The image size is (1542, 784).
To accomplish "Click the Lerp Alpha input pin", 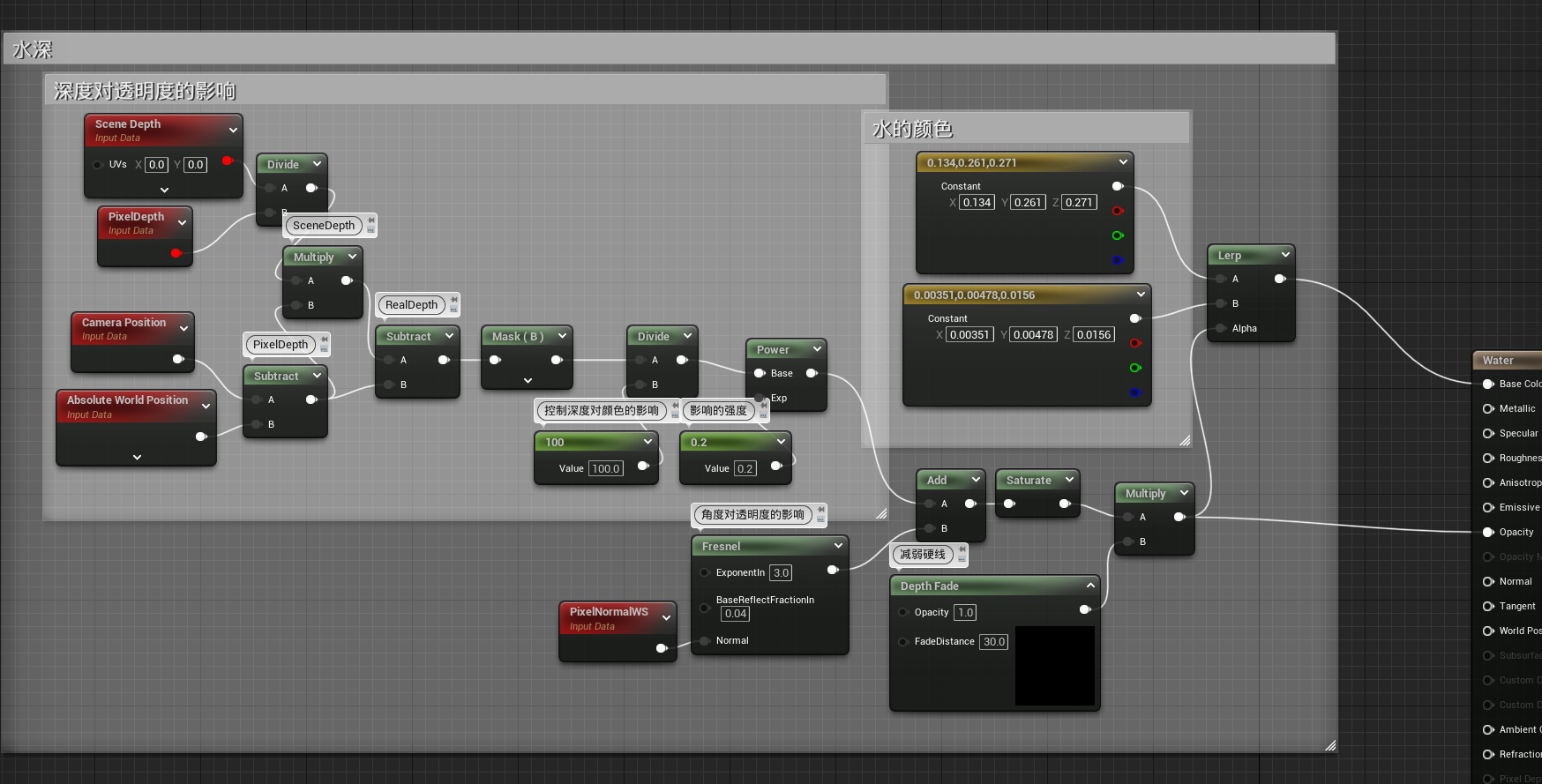I will pos(1221,328).
